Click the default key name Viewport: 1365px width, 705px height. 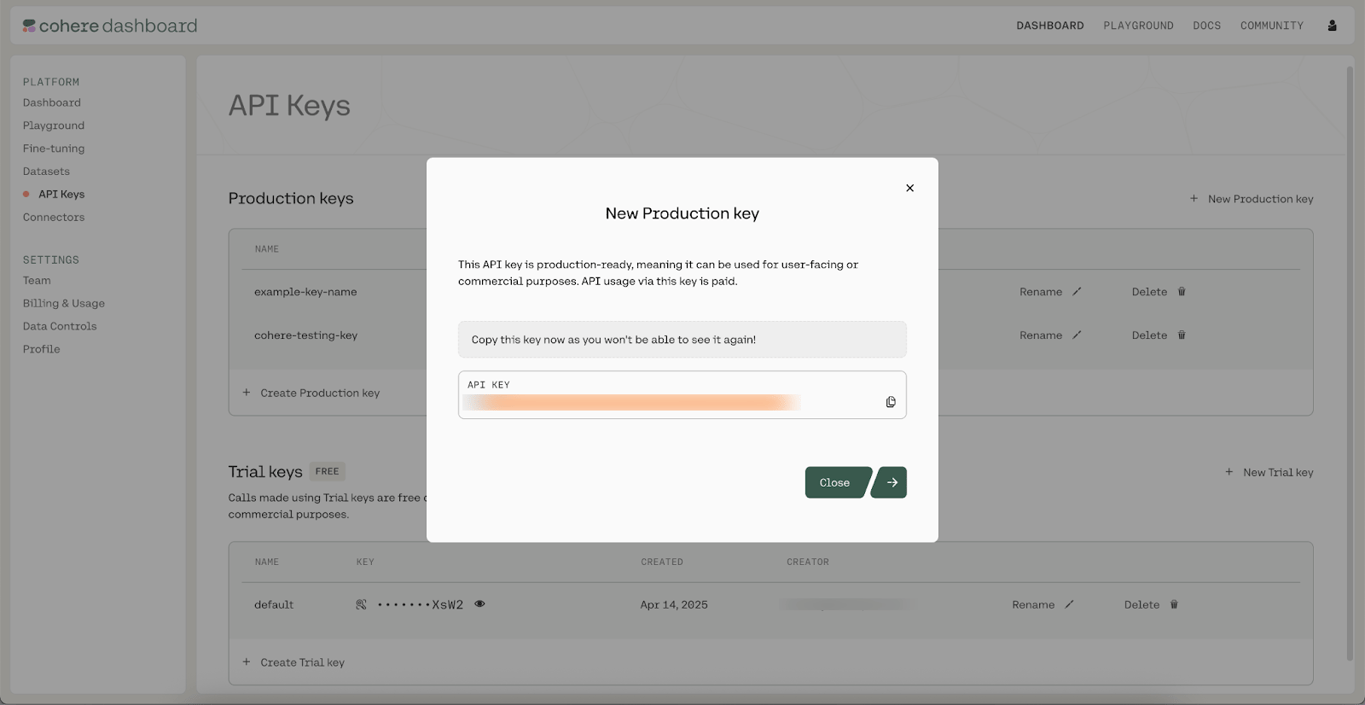point(274,605)
